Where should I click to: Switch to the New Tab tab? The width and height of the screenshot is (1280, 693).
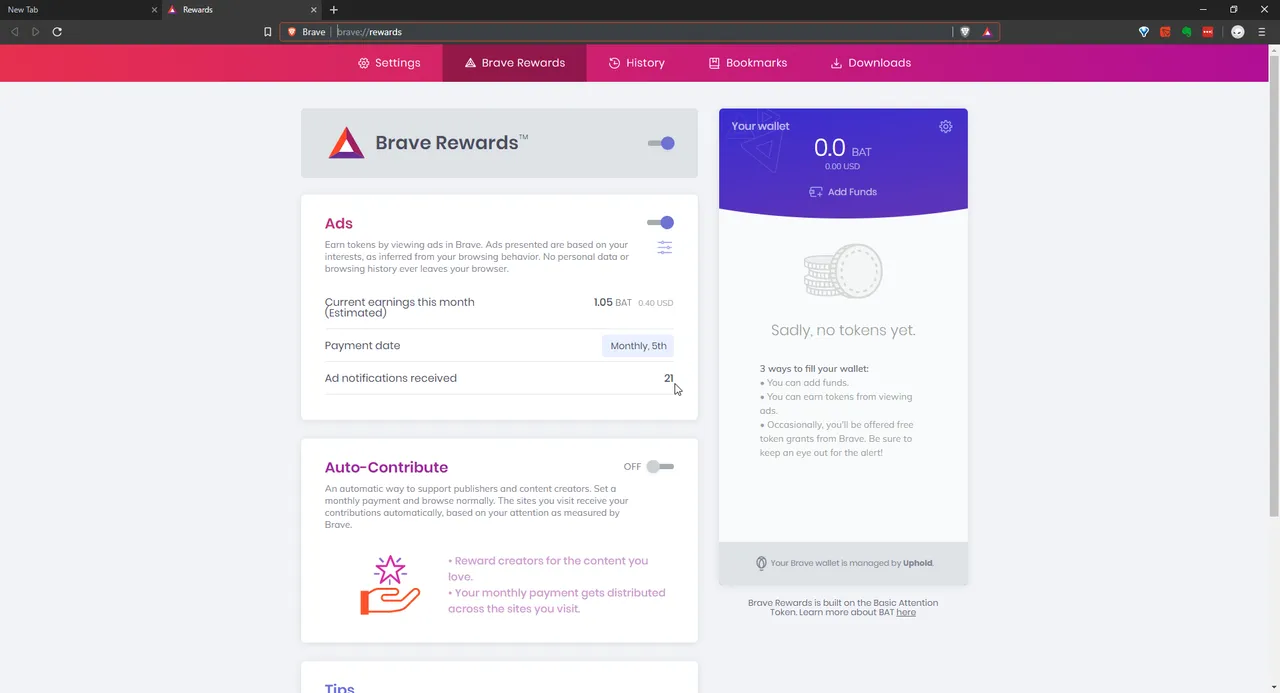80,10
